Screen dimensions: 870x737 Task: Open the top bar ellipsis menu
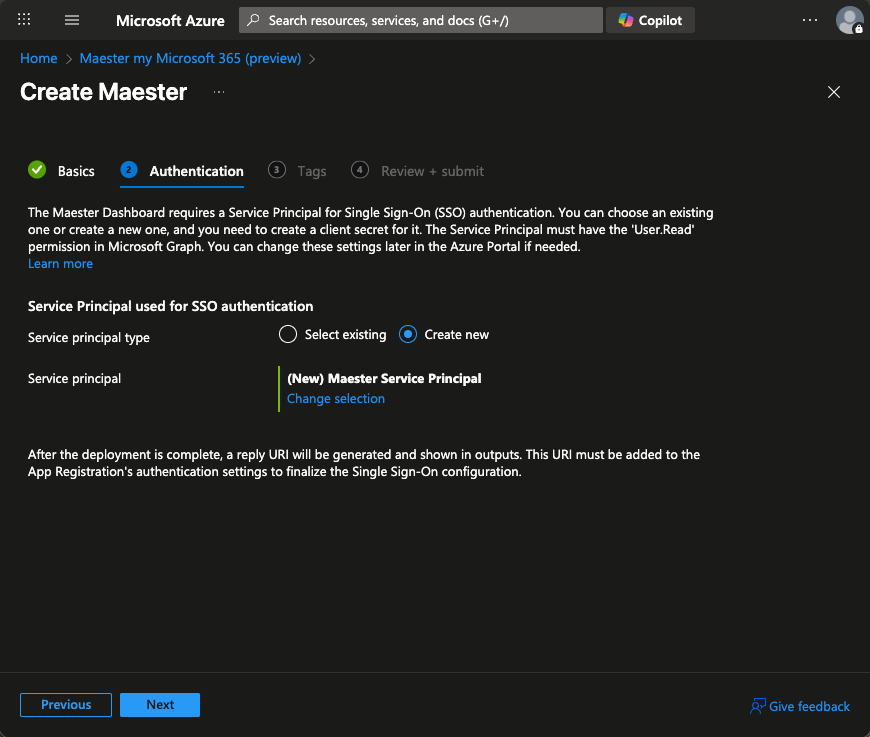(x=810, y=20)
